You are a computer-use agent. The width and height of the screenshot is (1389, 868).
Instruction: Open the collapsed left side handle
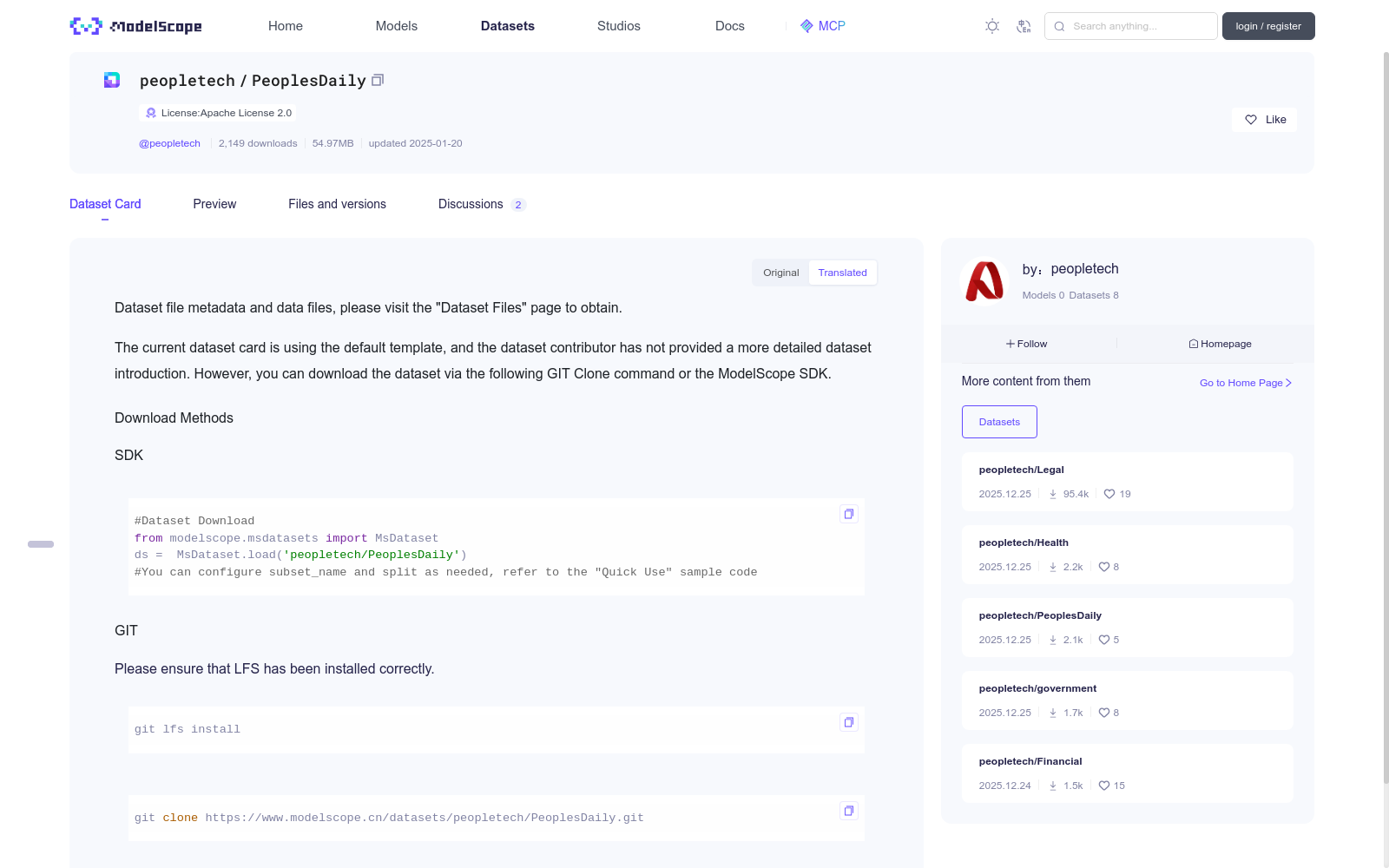pos(41,544)
